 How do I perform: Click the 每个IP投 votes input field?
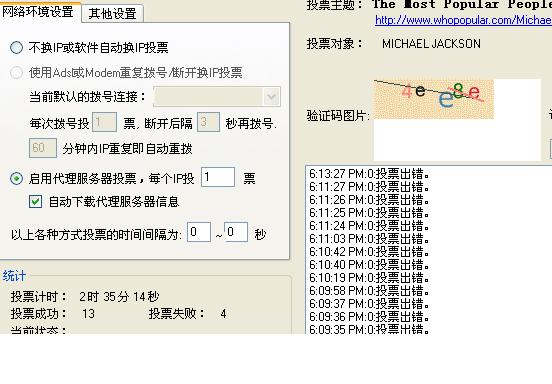[x=218, y=177]
